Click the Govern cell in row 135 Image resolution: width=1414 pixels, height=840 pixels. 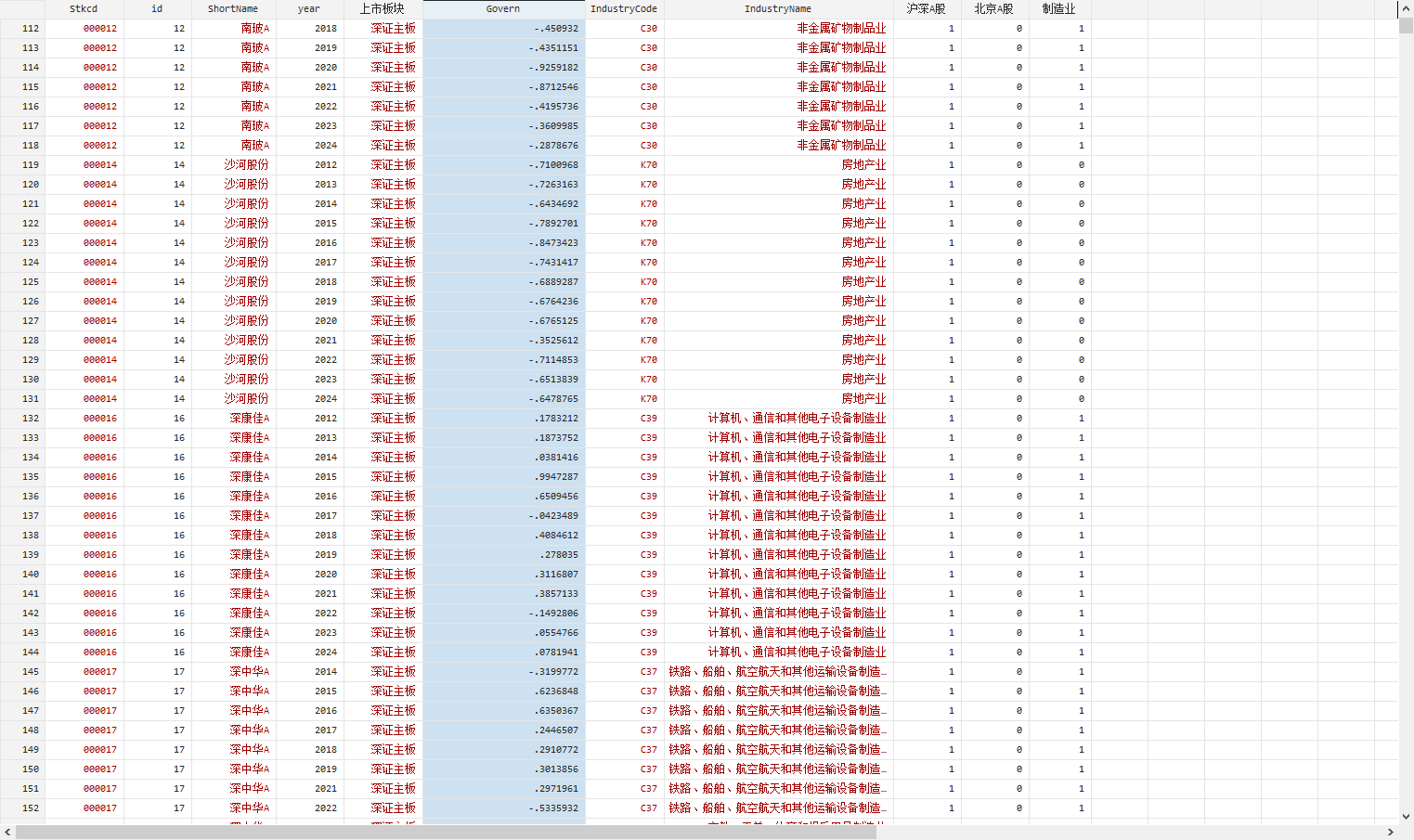(503, 477)
